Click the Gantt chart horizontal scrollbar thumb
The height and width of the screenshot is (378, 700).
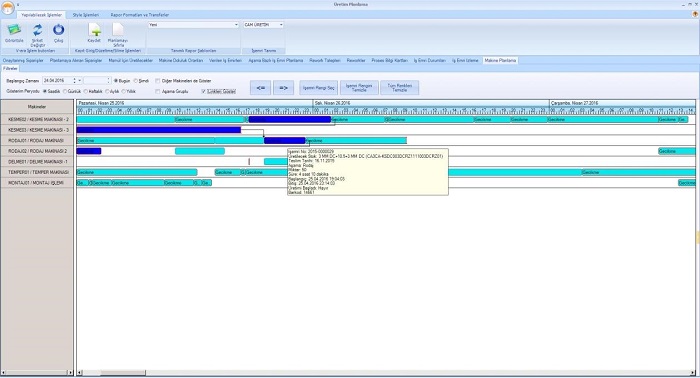pyautogui.click(x=123, y=373)
